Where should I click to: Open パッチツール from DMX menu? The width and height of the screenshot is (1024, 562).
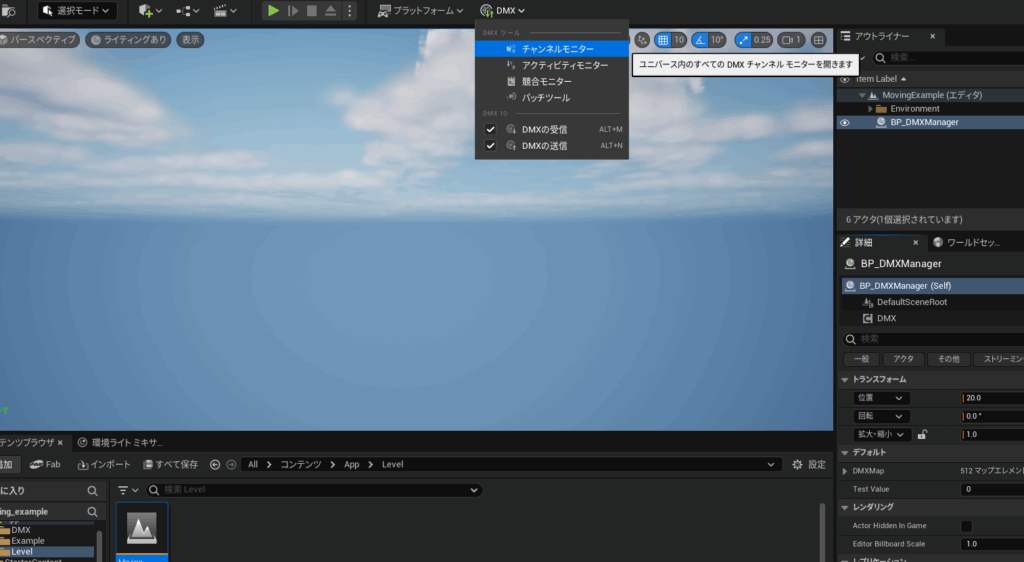click(x=552, y=98)
